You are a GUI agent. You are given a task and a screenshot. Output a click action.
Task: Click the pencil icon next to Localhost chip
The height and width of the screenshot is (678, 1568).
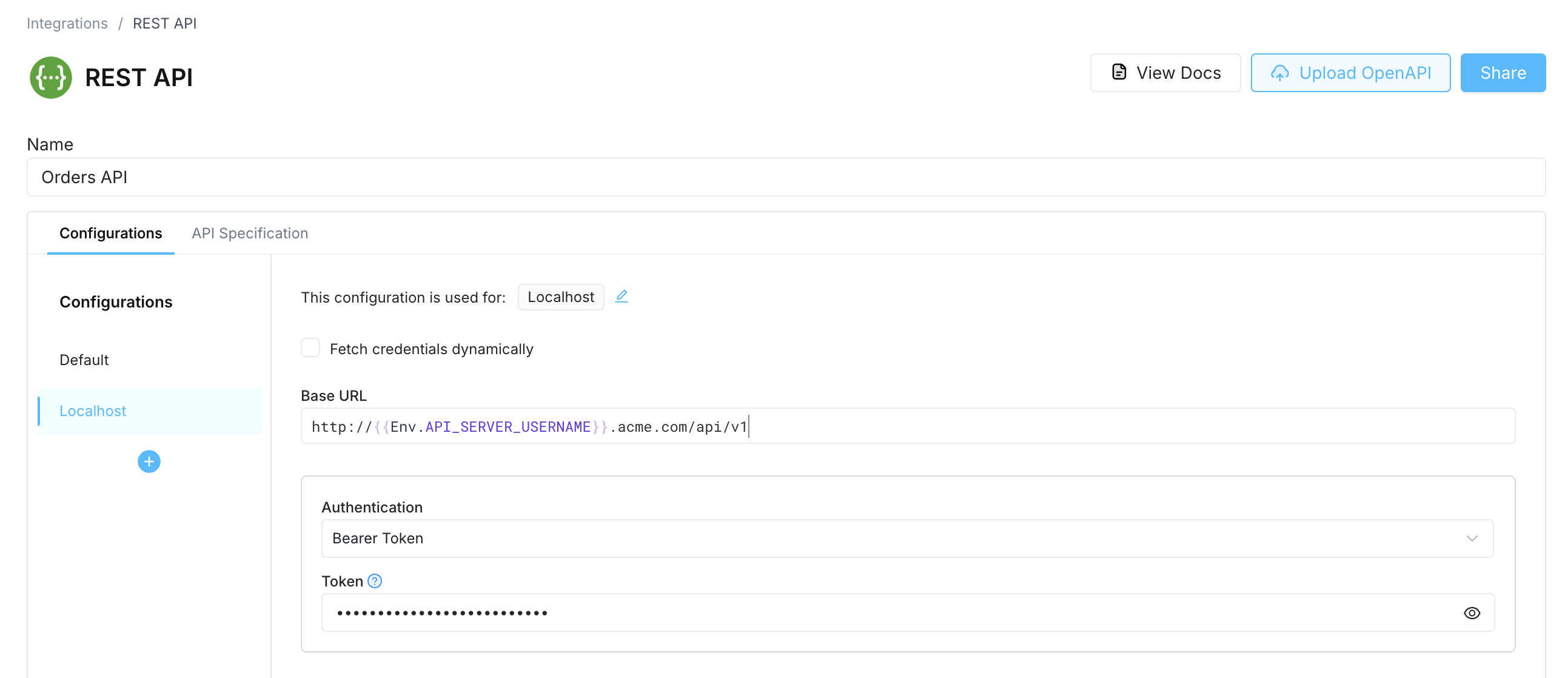click(622, 296)
